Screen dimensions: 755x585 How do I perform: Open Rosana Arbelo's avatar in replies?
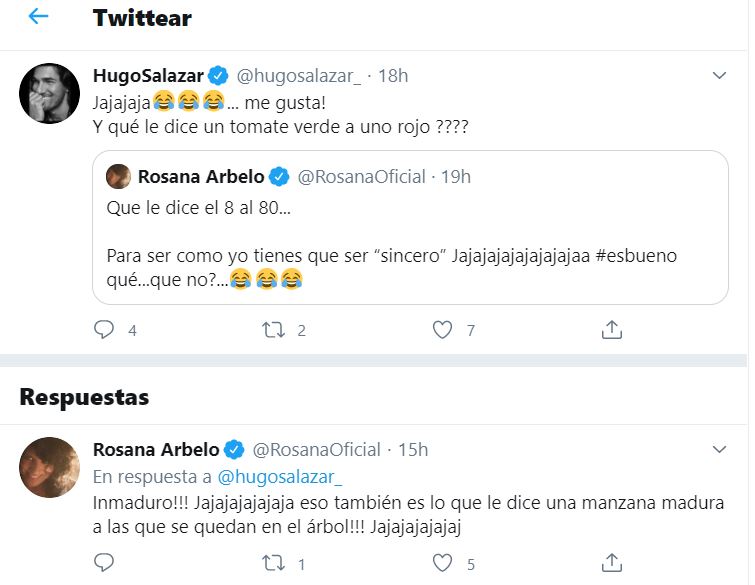coord(49,467)
